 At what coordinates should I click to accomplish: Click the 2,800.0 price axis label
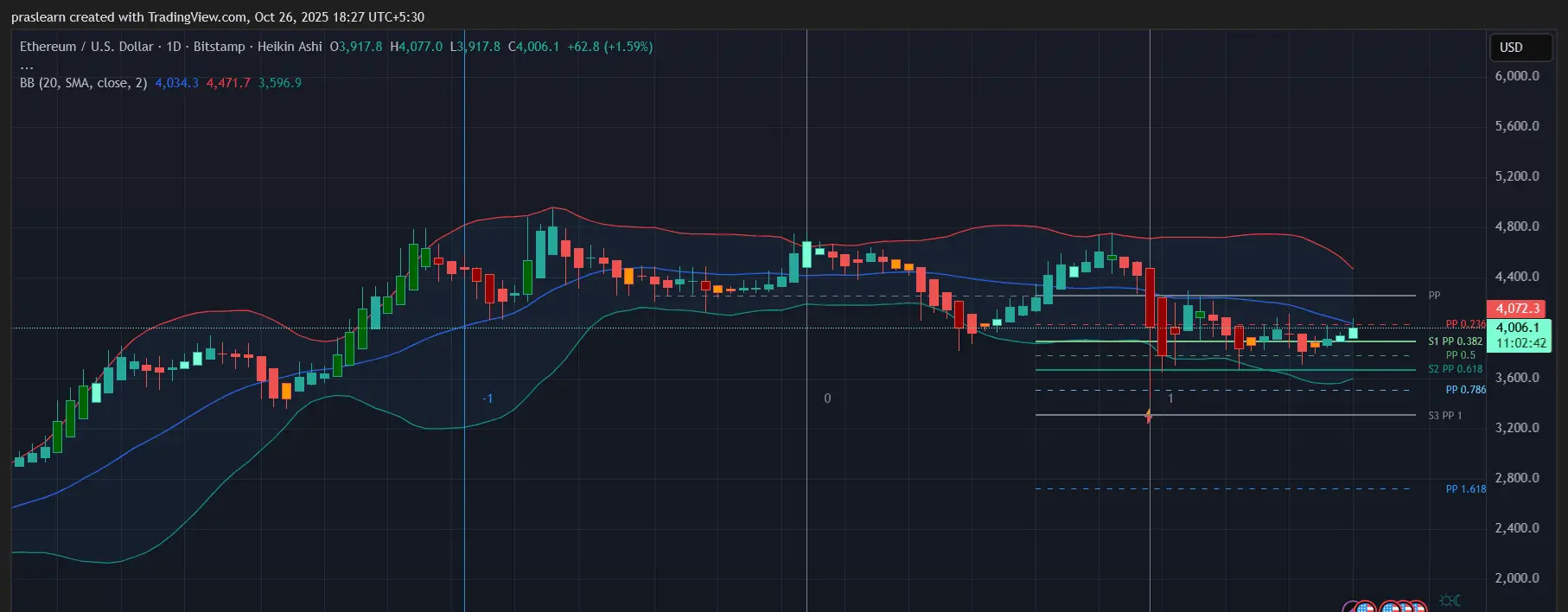click(1517, 478)
